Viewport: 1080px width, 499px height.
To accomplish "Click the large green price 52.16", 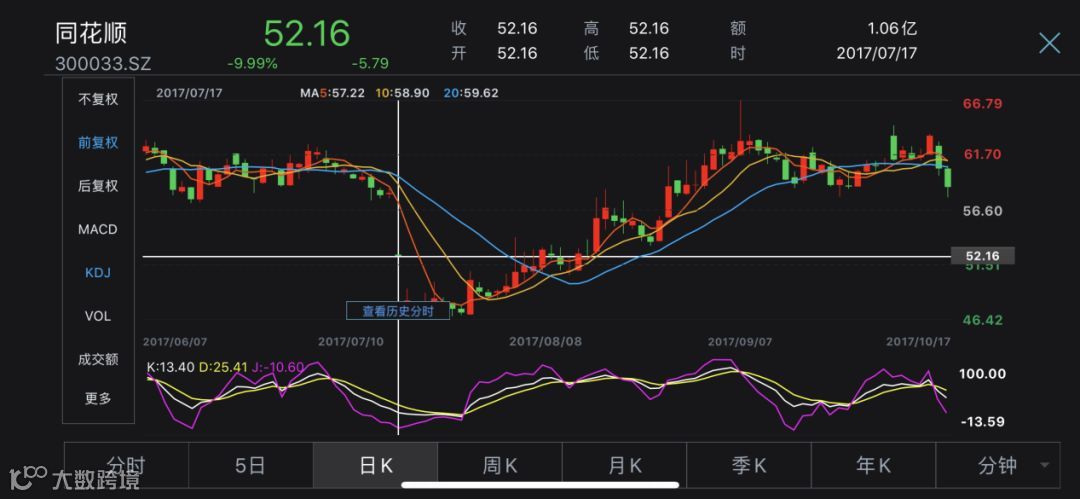I will [x=307, y=33].
